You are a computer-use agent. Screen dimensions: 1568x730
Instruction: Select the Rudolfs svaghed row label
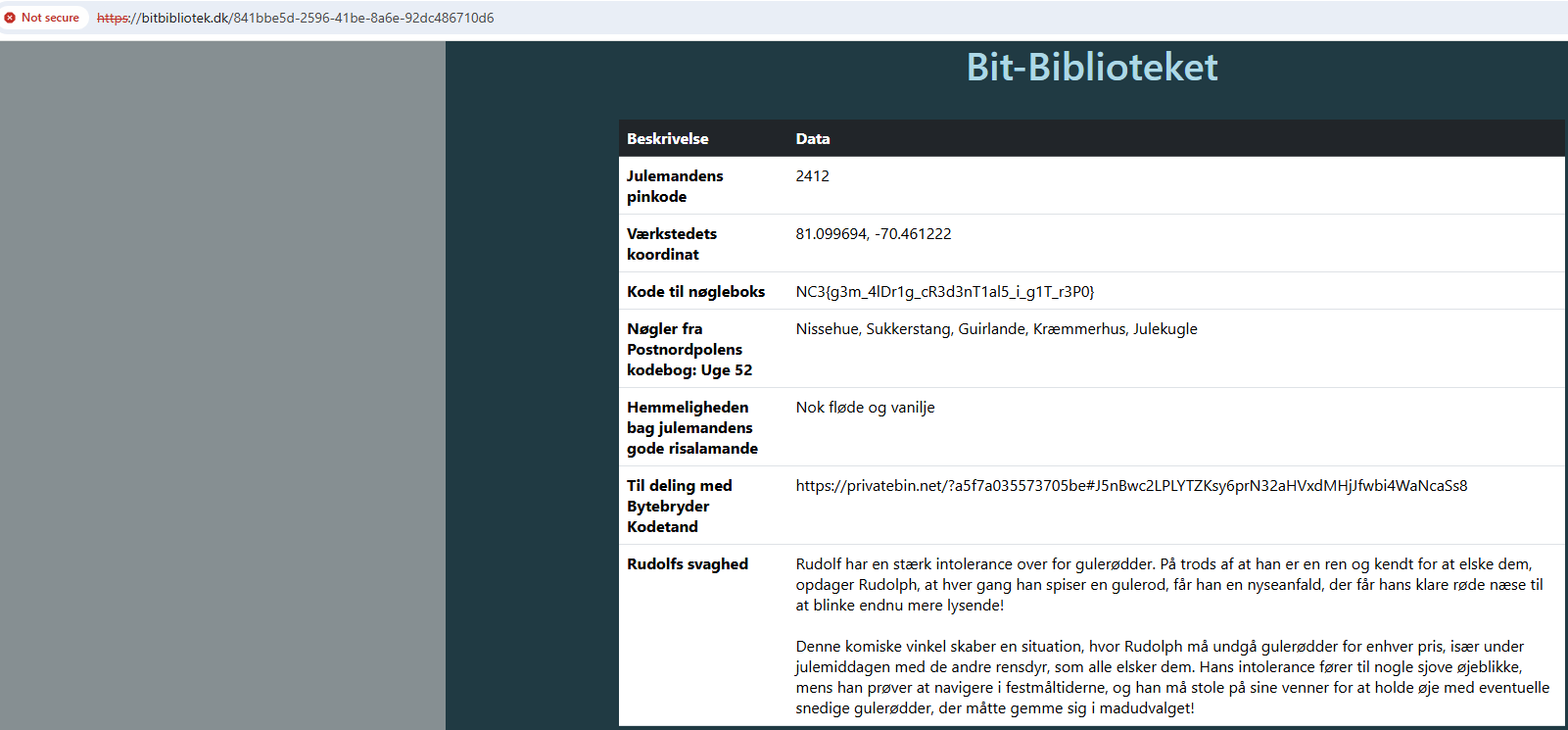pyautogui.click(x=688, y=564)
